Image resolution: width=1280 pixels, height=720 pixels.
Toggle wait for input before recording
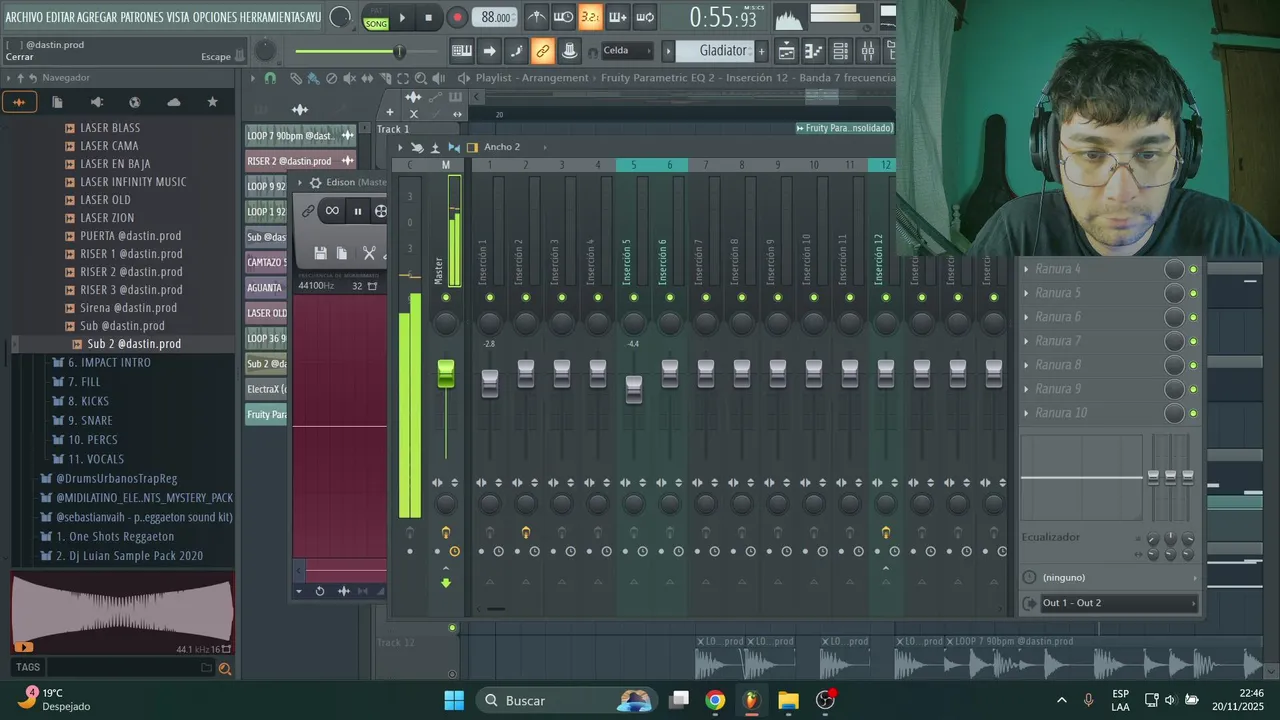[564, 17]
